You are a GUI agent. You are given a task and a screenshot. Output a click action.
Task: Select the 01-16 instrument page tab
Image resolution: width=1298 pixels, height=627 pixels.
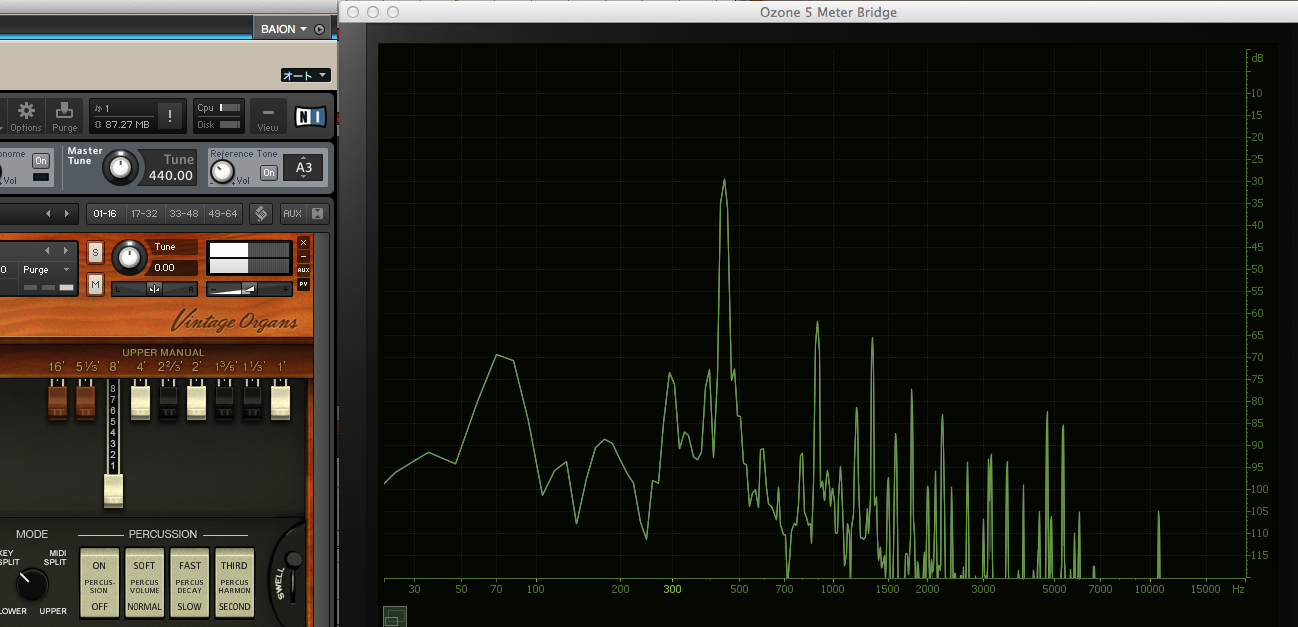[x=104, y=213]
